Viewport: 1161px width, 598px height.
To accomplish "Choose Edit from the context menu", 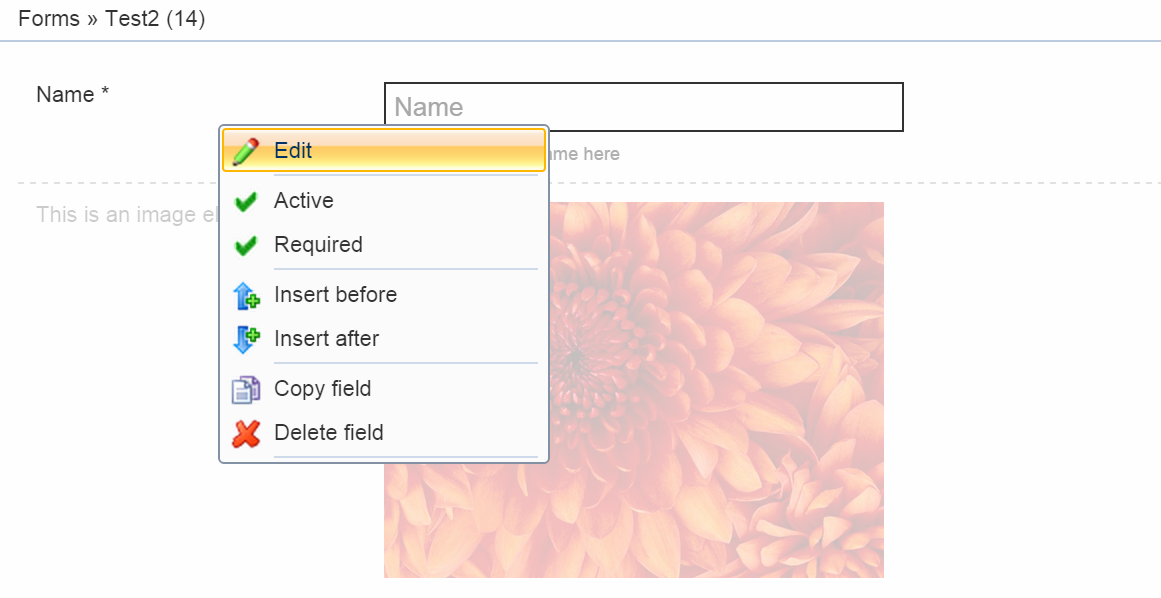I will click(x=293, y=150).
